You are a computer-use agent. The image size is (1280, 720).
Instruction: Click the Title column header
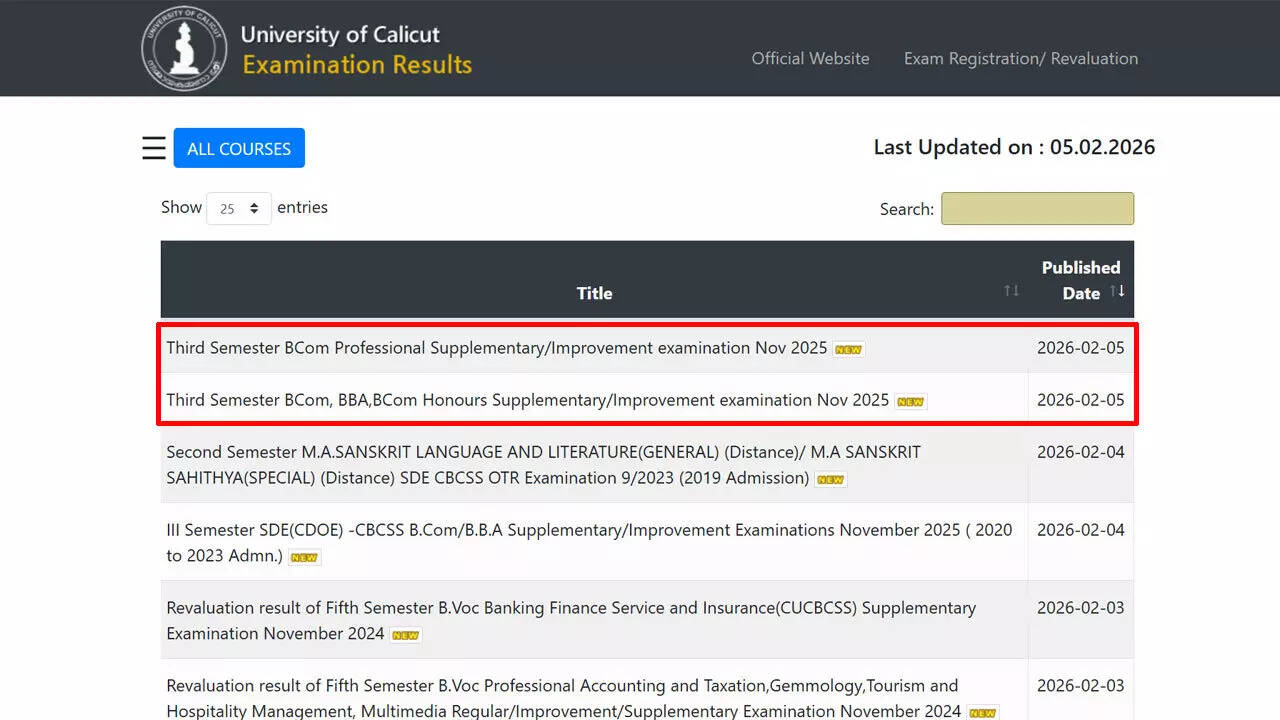click(x=594, y=293)
